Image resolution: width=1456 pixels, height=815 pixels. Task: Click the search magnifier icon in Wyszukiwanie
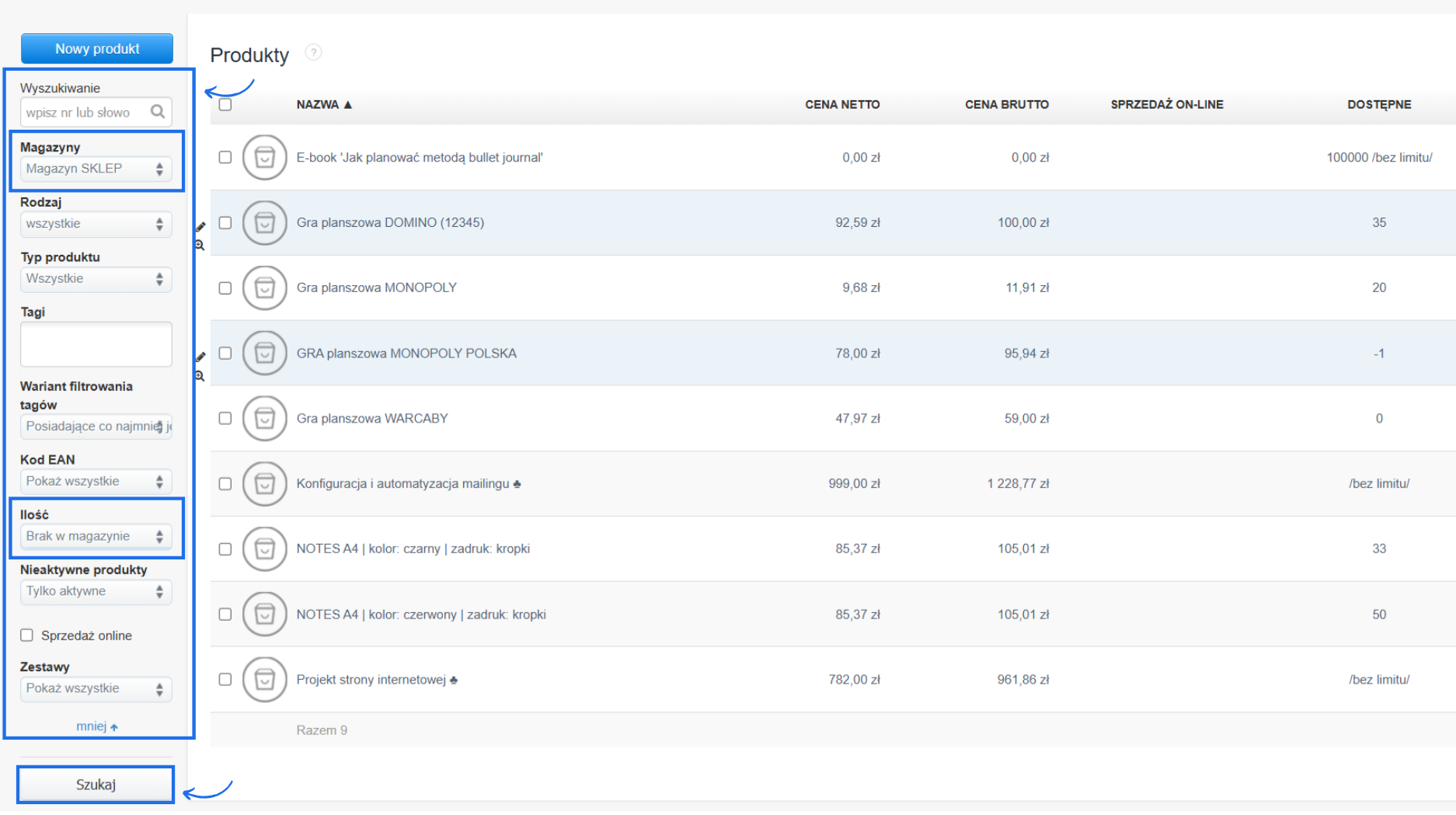pyautogui.click(x=158, y=112)
